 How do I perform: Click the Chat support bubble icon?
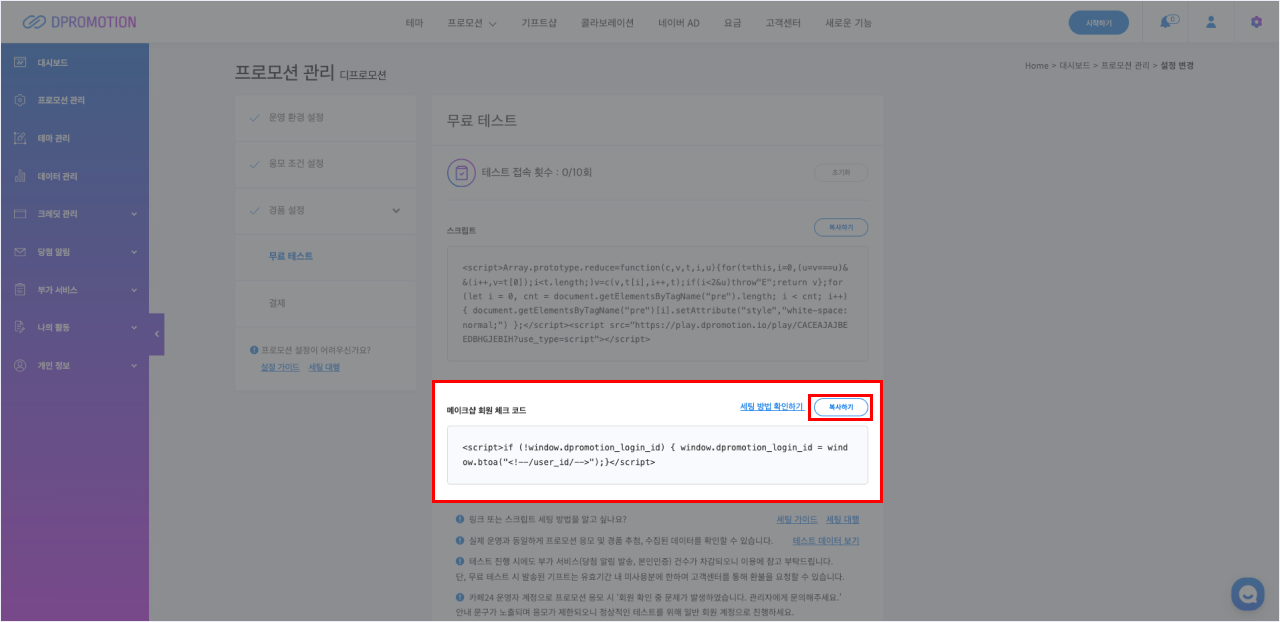(x=1247, y=593)
